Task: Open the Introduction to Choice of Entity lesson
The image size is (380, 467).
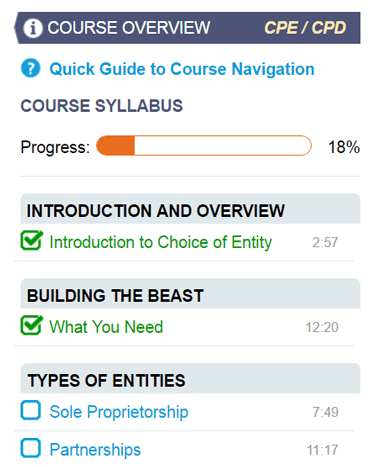Action: point(161,242)
